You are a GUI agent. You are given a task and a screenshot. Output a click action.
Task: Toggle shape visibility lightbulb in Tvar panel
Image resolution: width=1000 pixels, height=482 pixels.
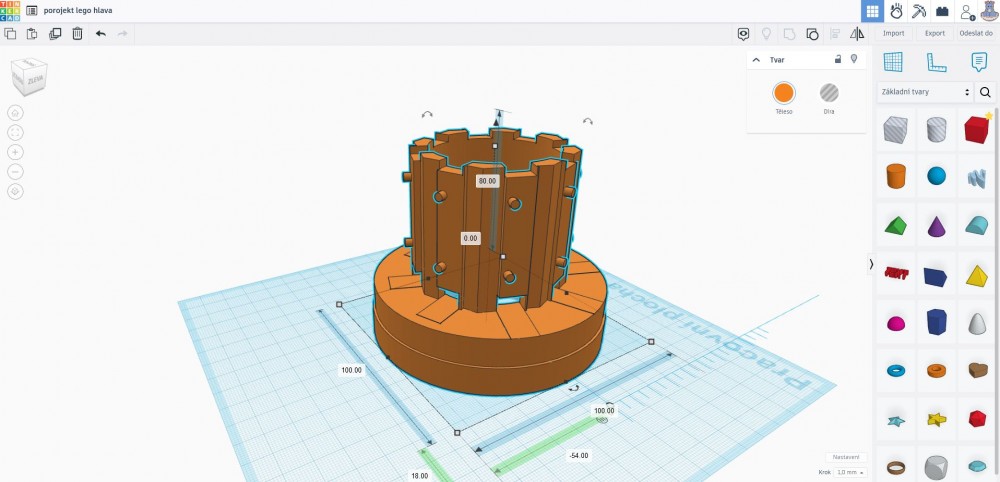[854, 60]
